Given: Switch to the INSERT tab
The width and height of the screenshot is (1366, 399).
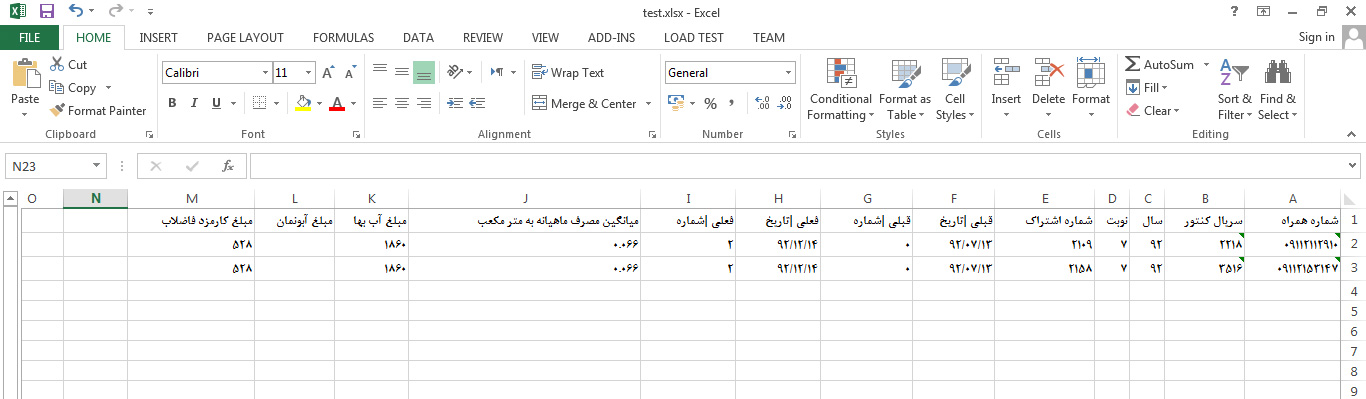Looking at the screenshot, I should click(x=158, y=38).
